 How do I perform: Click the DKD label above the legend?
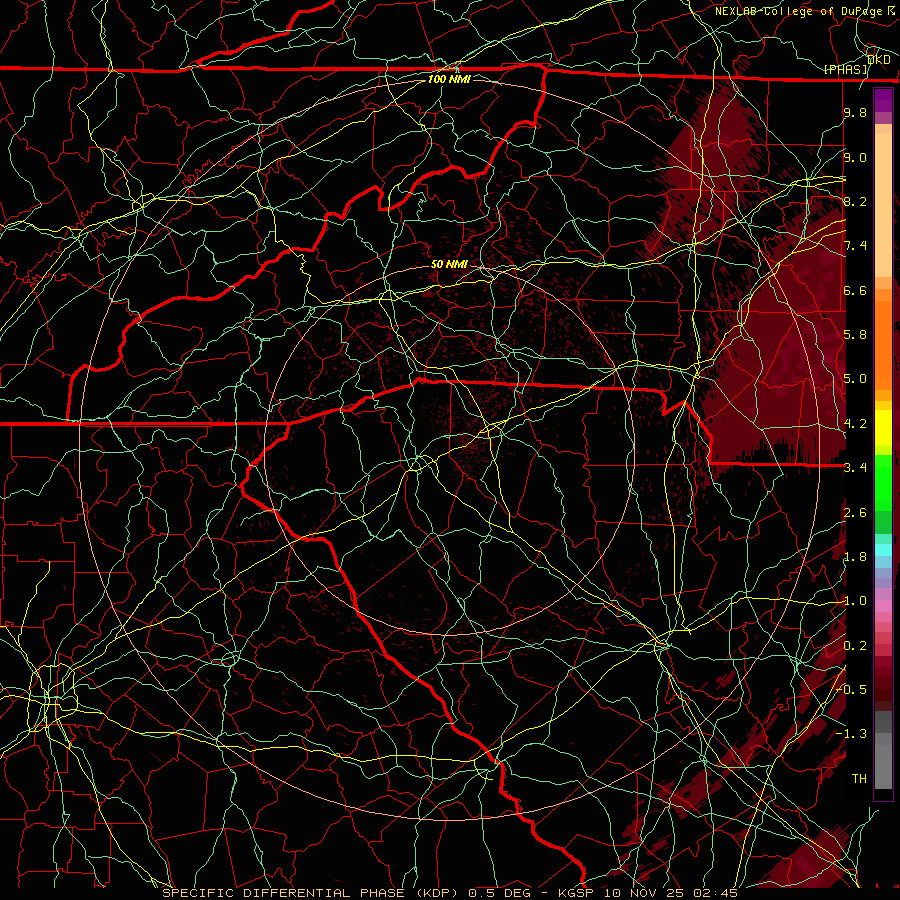(879, 59)
